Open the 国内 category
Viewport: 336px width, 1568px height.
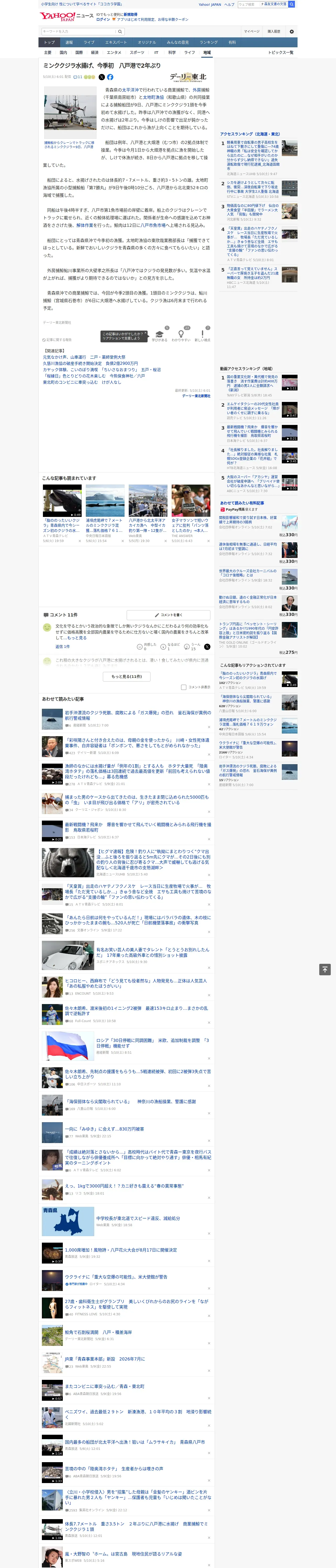click(x=63, y=52)
